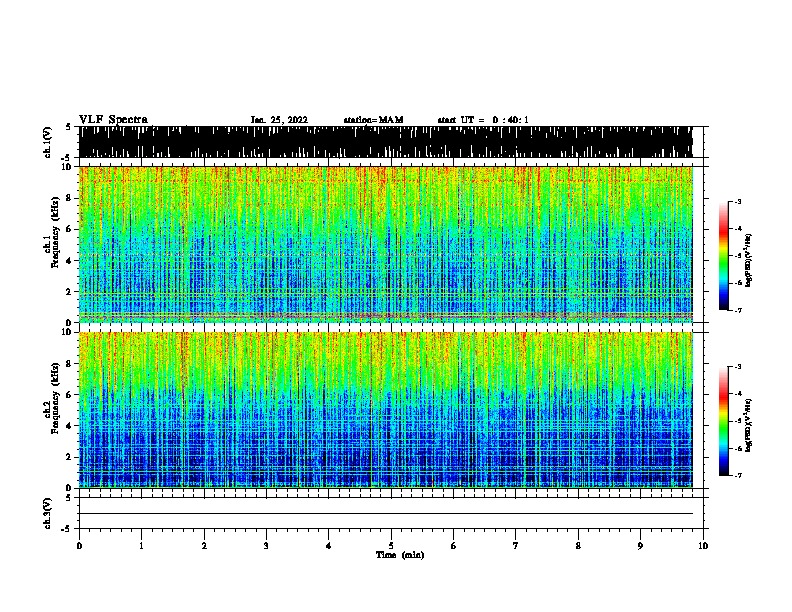Click the log(PSD) label beside ch.1 color bar
The height and width of the screenshot is (612, 792).
748,260
